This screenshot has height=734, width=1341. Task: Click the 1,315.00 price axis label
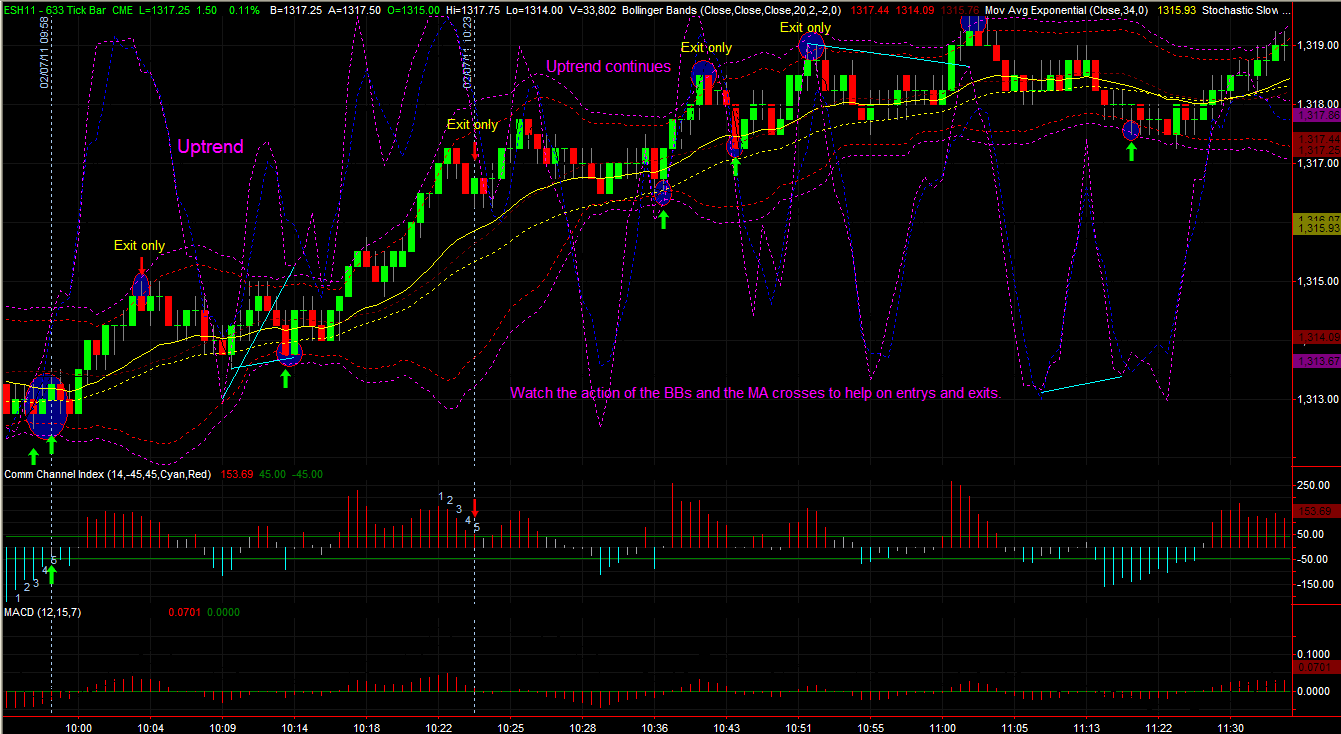(1316, 281)
